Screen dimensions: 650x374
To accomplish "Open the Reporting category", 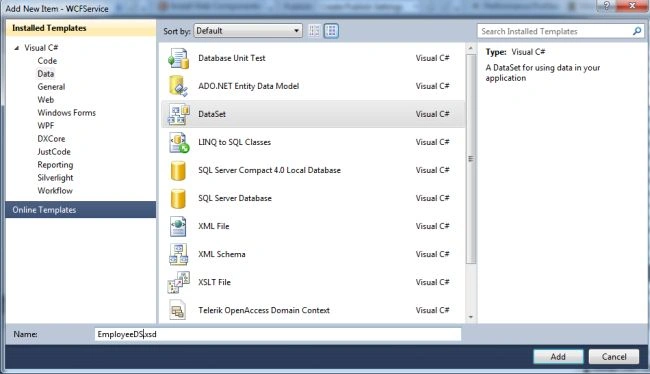I will [55, 165].
